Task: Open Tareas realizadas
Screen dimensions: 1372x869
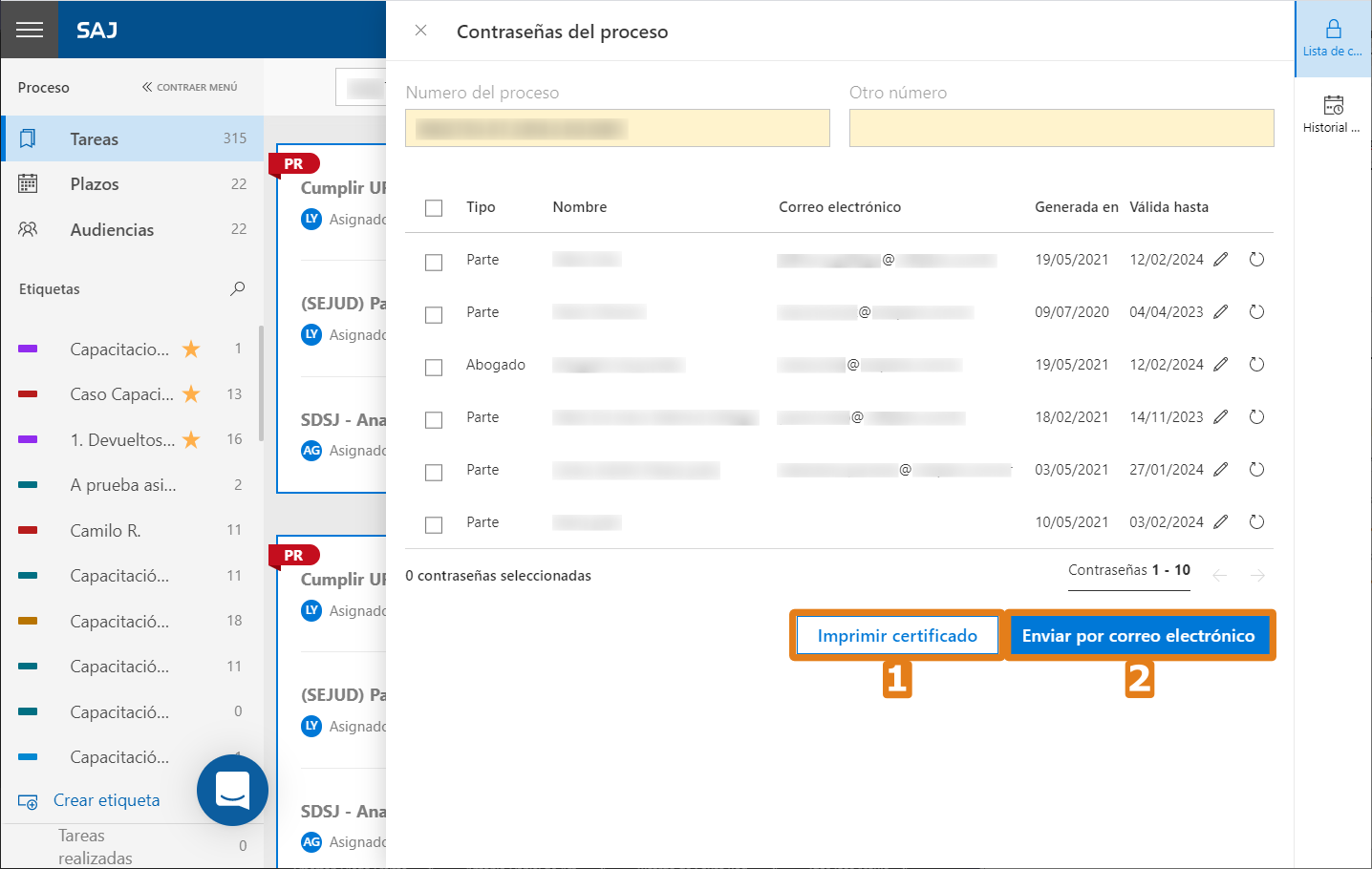Action: click(x=96, y=846)
